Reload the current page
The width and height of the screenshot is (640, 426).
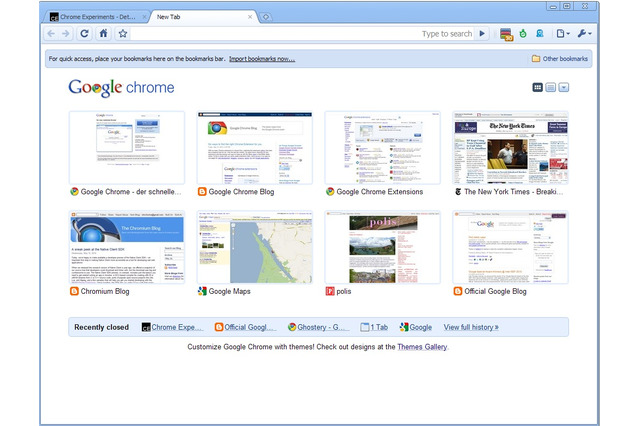pos(84,33)
